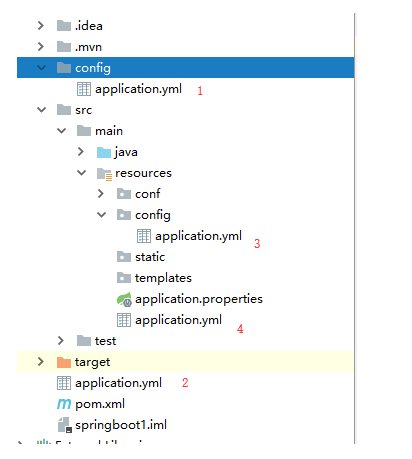Click the templates folder icon
This screenshot has height=459, width=412.
pyautogui.click(x=124, y=278)
